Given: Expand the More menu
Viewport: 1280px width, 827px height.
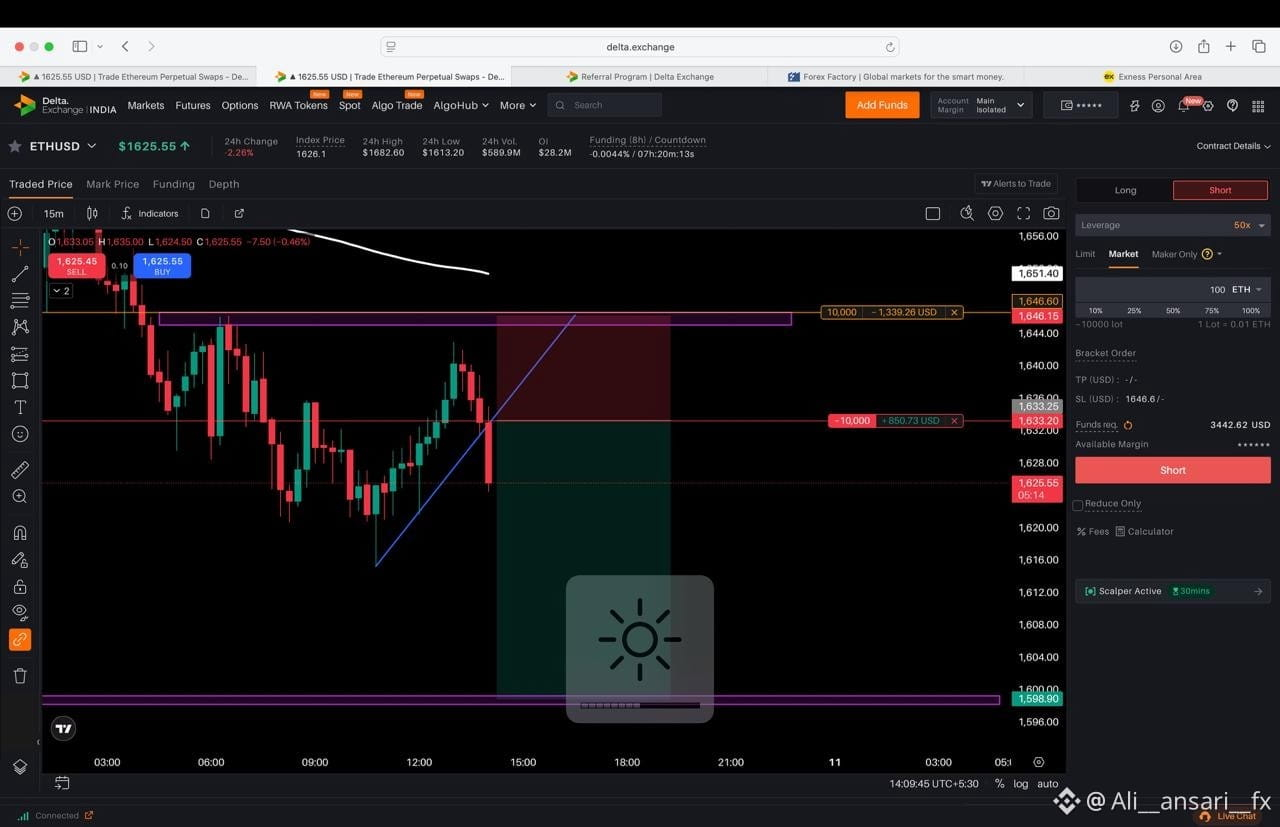Looking at the screenshot, I should (x=518, y=105).
